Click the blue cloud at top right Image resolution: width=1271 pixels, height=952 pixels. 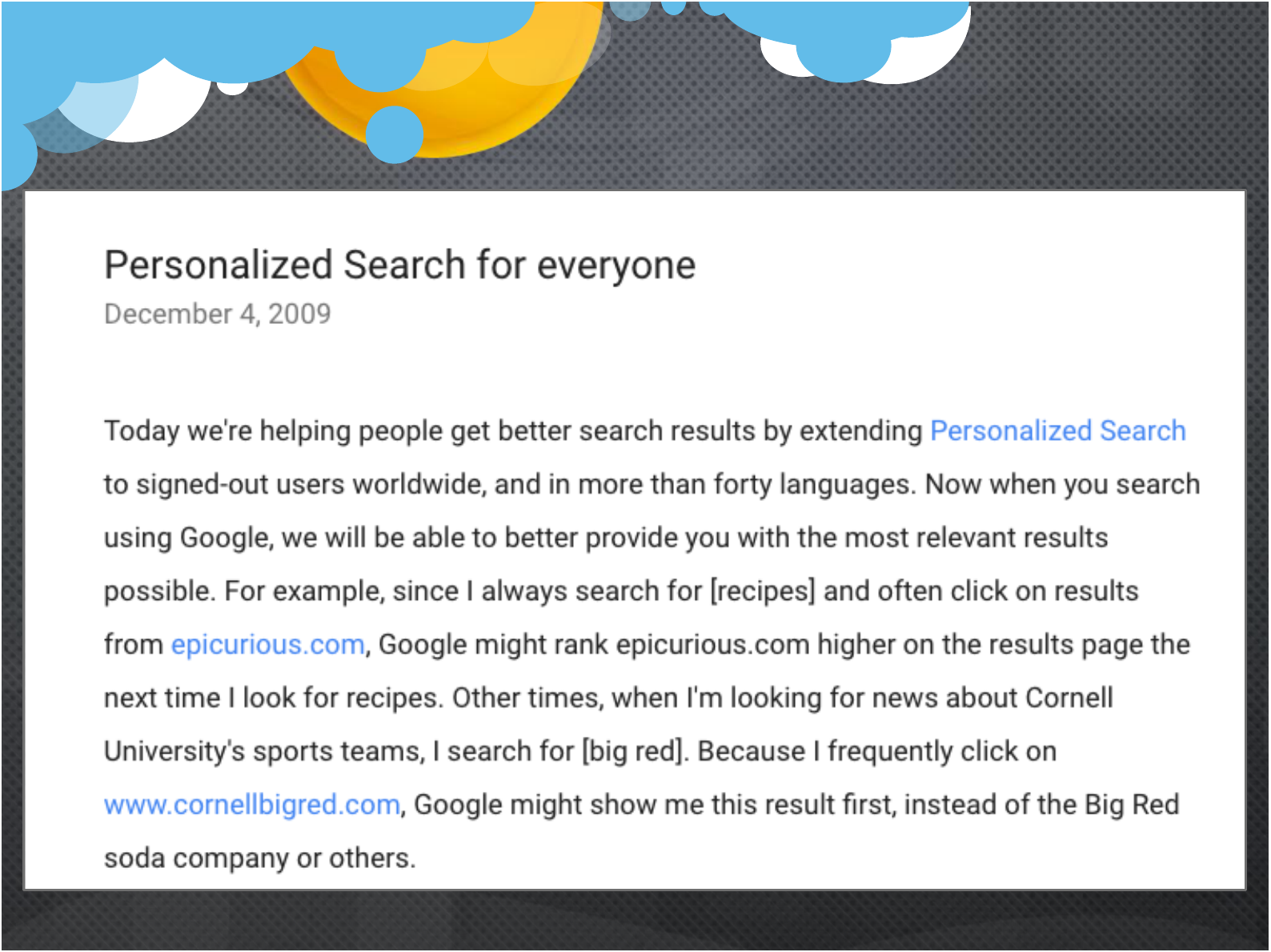(x=840, y=32)
